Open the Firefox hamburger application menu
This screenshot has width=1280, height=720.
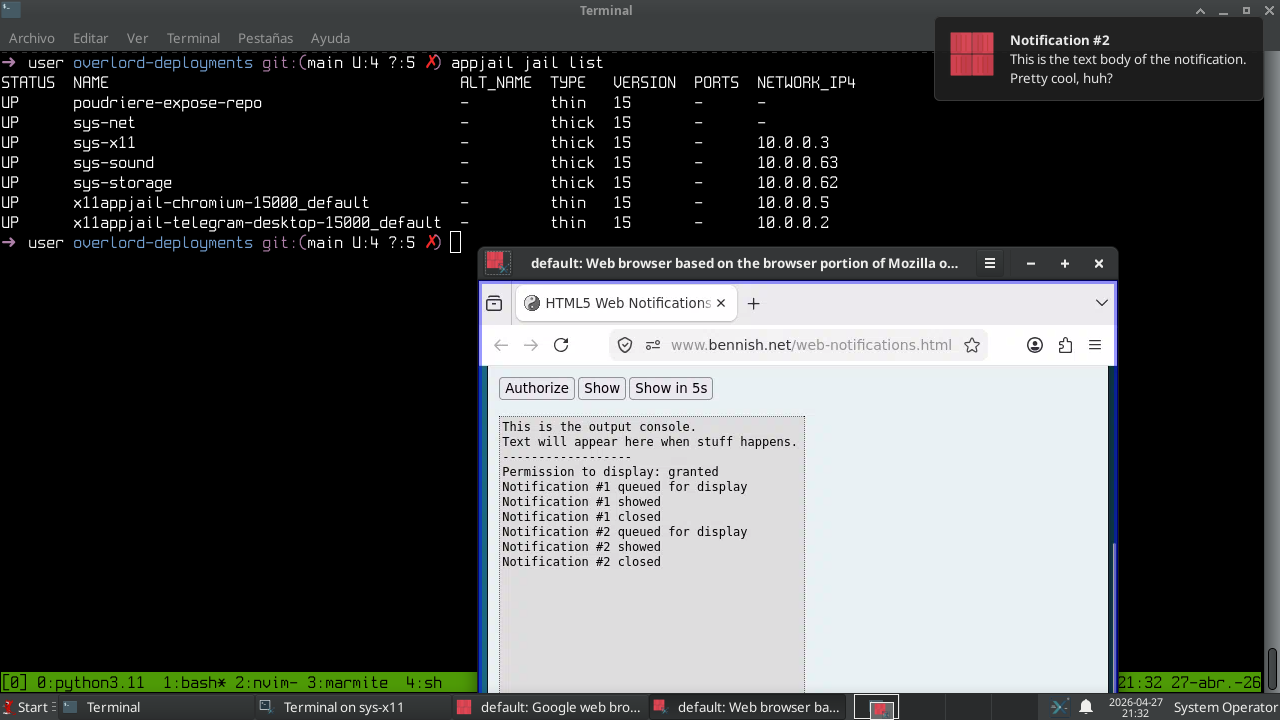tap(1095, 345)
